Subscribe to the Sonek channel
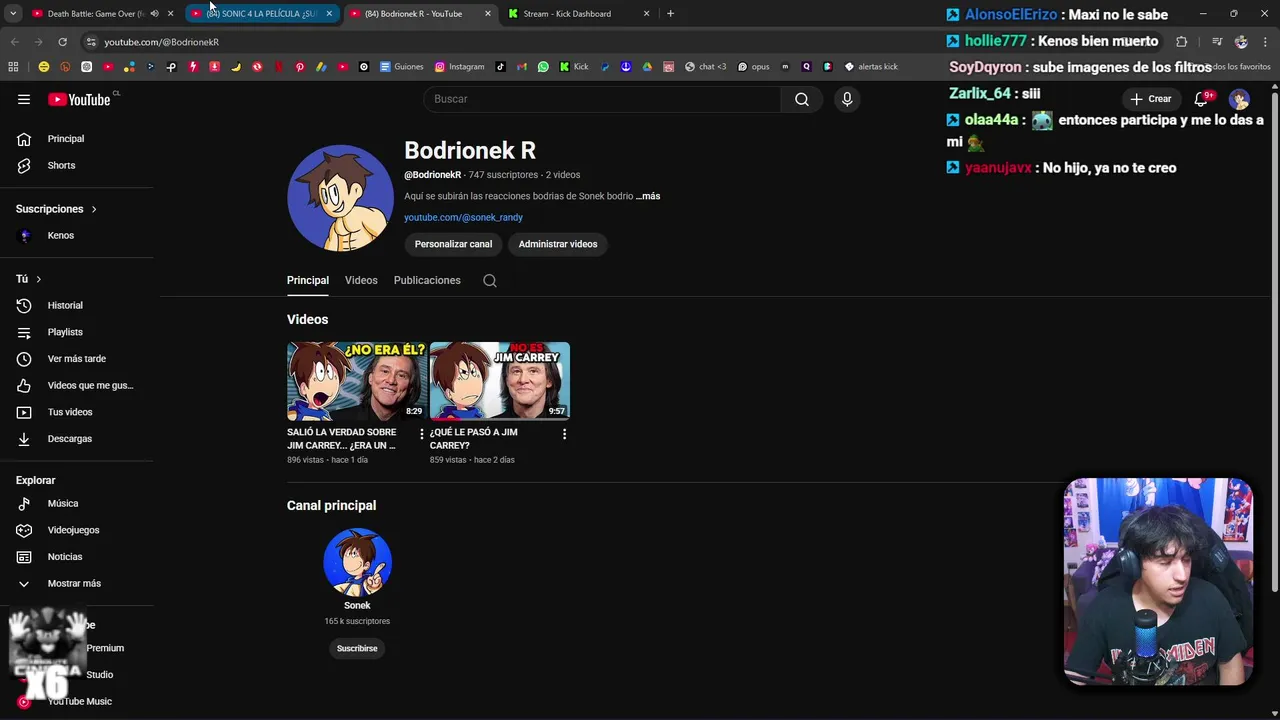 coord(357,648)
